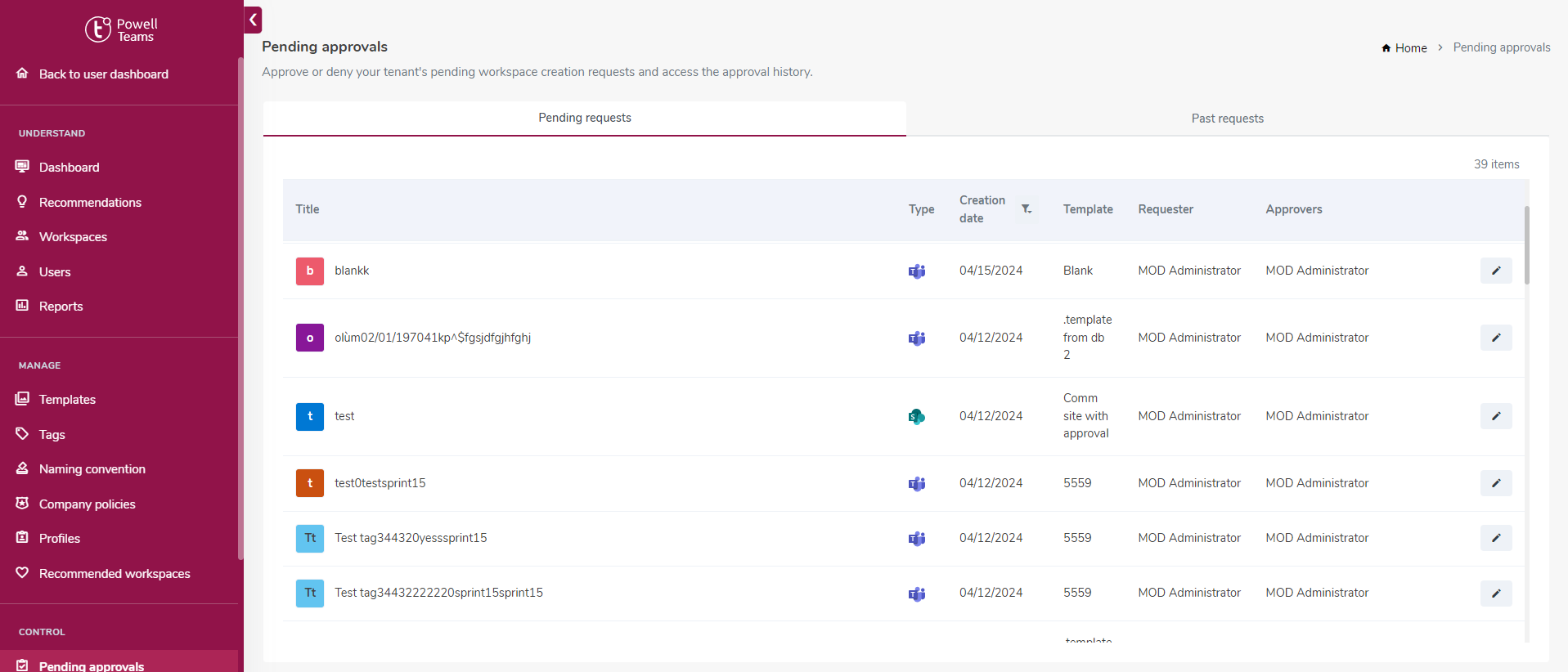Screen dimensions: 1568x672
Task: Click the Teams type icon for test0testsprint15
Action: coord(917,484)
